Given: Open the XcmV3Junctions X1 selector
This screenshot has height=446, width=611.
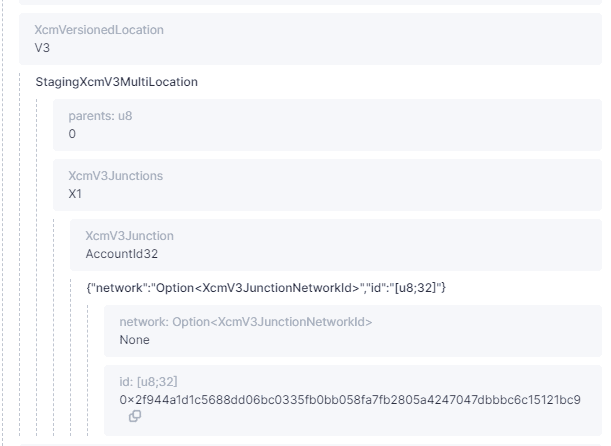Looking at the screenshot, I should (327, 185).
